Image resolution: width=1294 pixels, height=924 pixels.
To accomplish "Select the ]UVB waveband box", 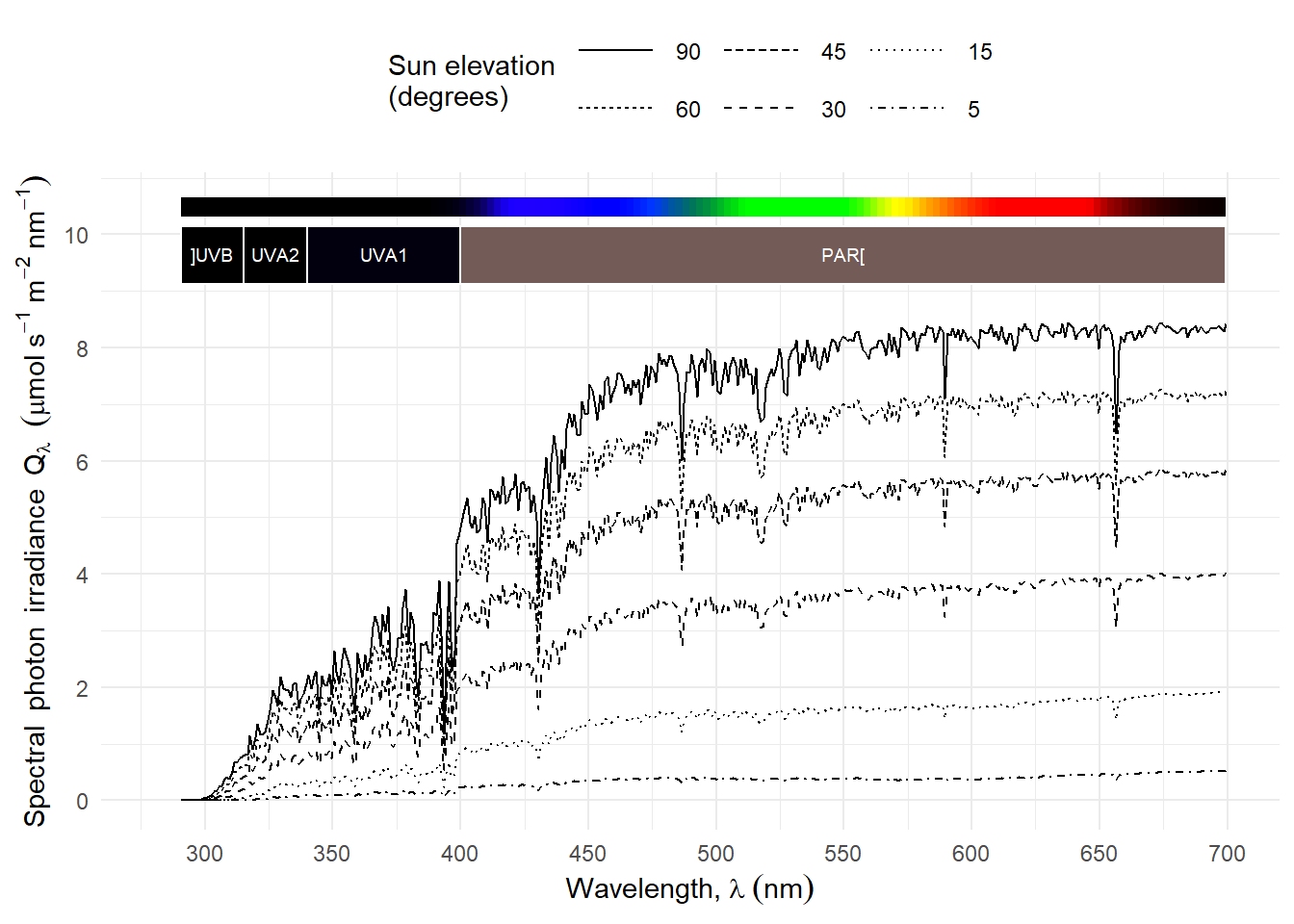I will [x=212, y=255].
